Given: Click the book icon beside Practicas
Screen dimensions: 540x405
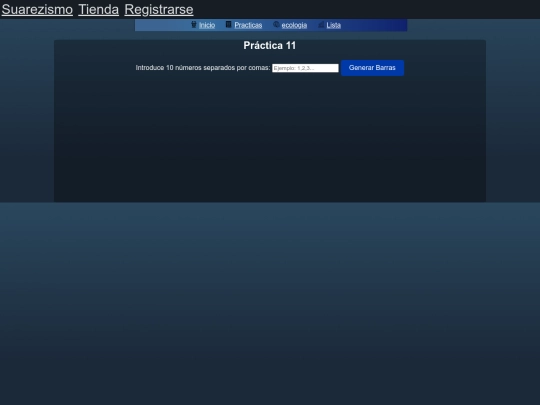Looking at the screenshot, I should coord(228,24).
